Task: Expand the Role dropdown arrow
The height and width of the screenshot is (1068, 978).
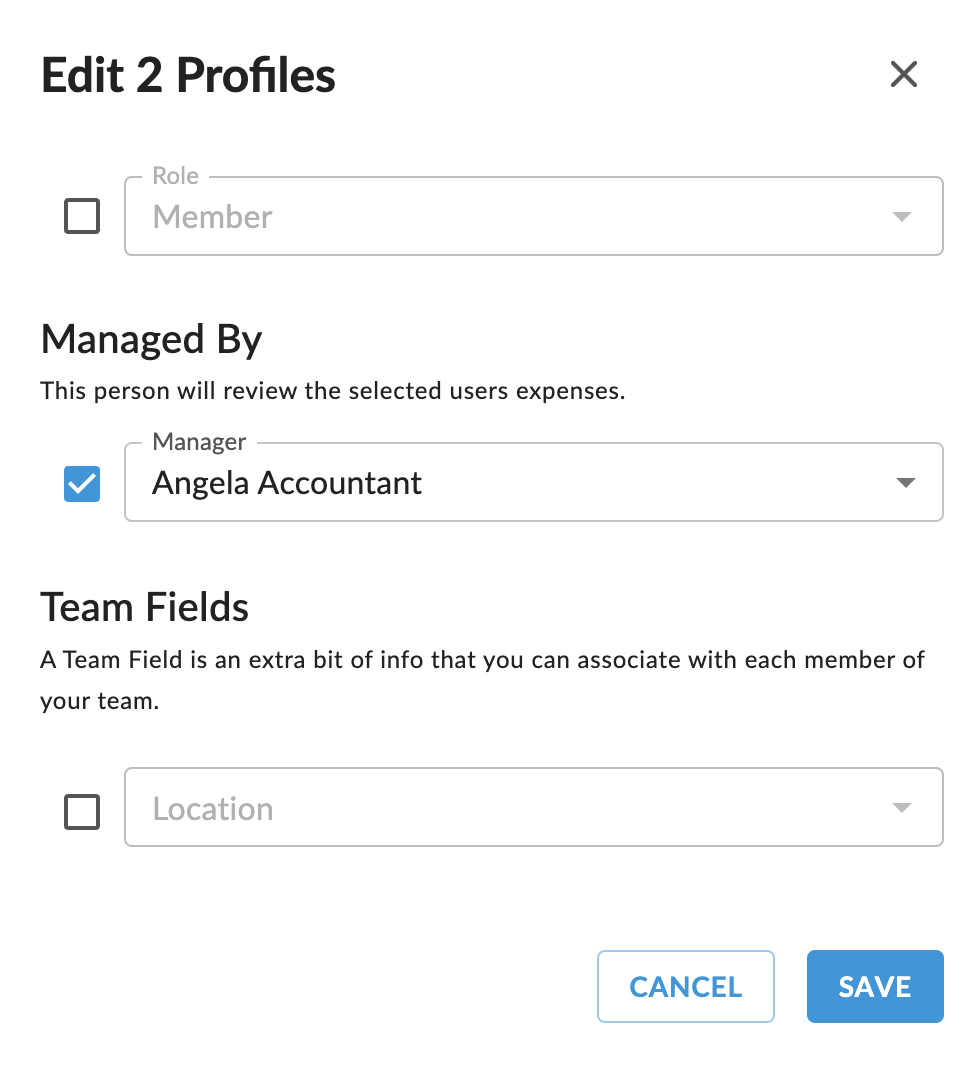Action: (902, 217)
